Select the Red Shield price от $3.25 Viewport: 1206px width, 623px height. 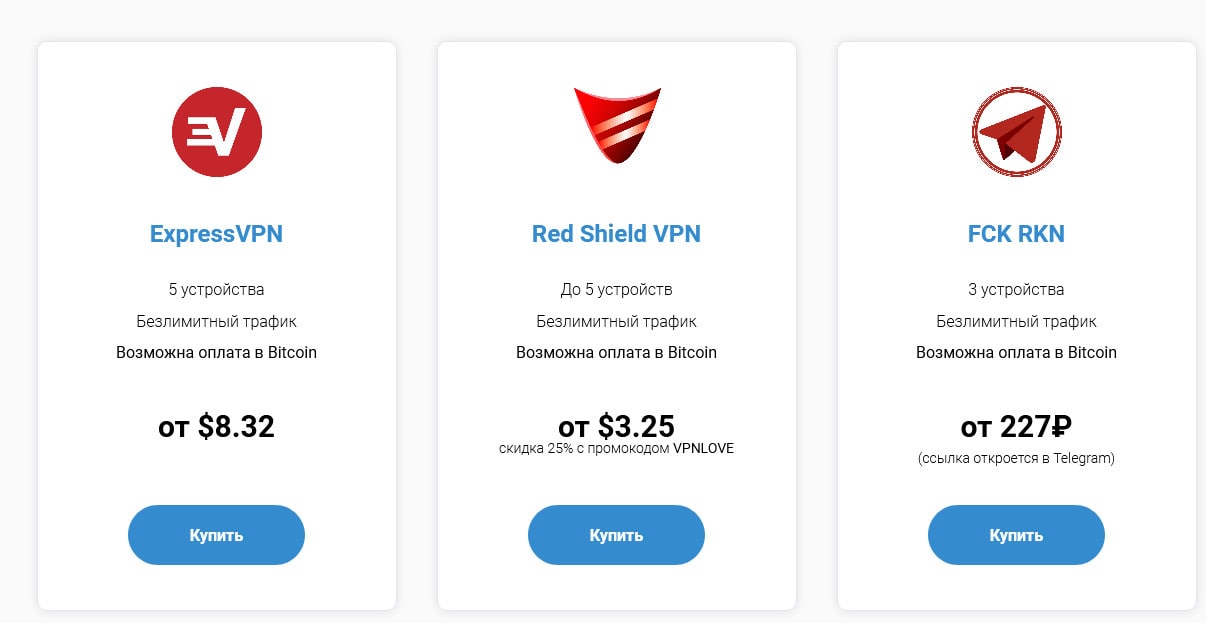click(616, 427)
